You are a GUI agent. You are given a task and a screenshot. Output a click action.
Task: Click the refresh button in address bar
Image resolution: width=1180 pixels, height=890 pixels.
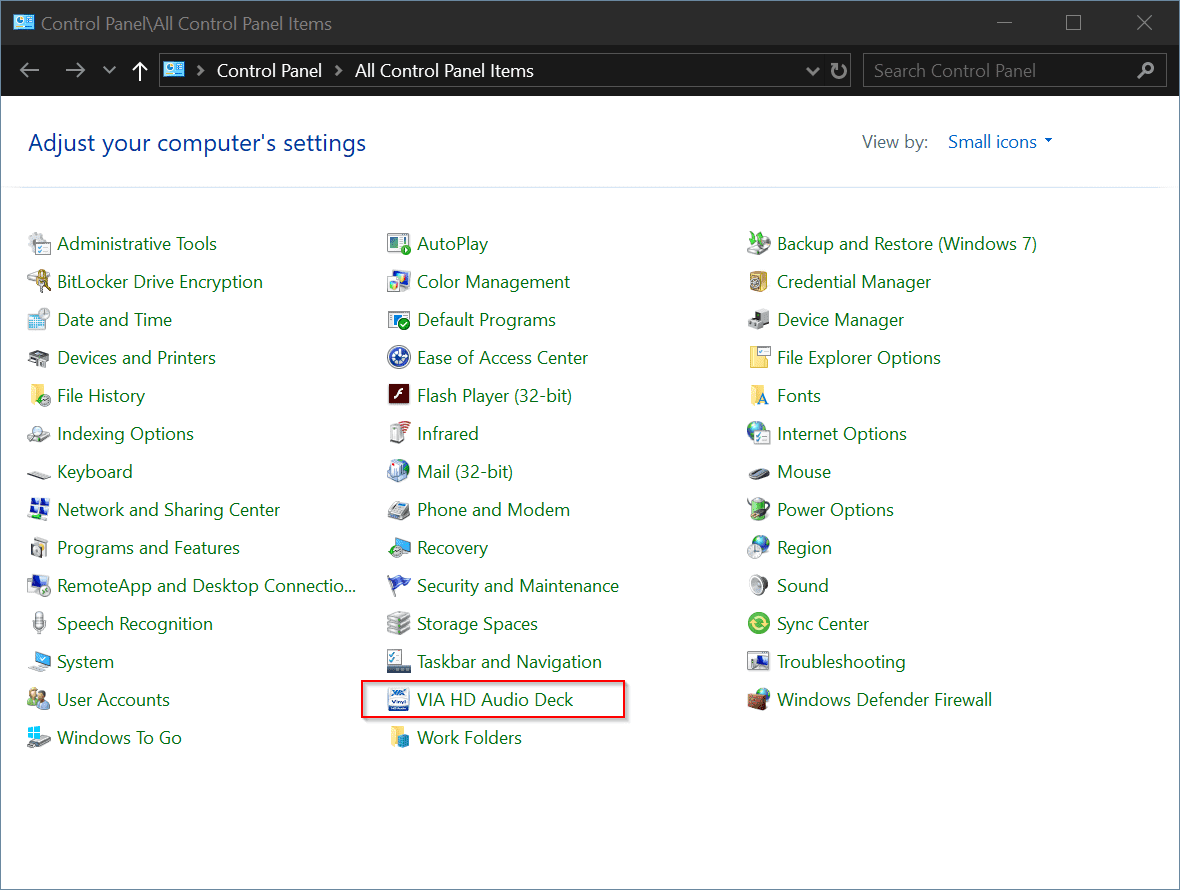click(x=838, y=70)
